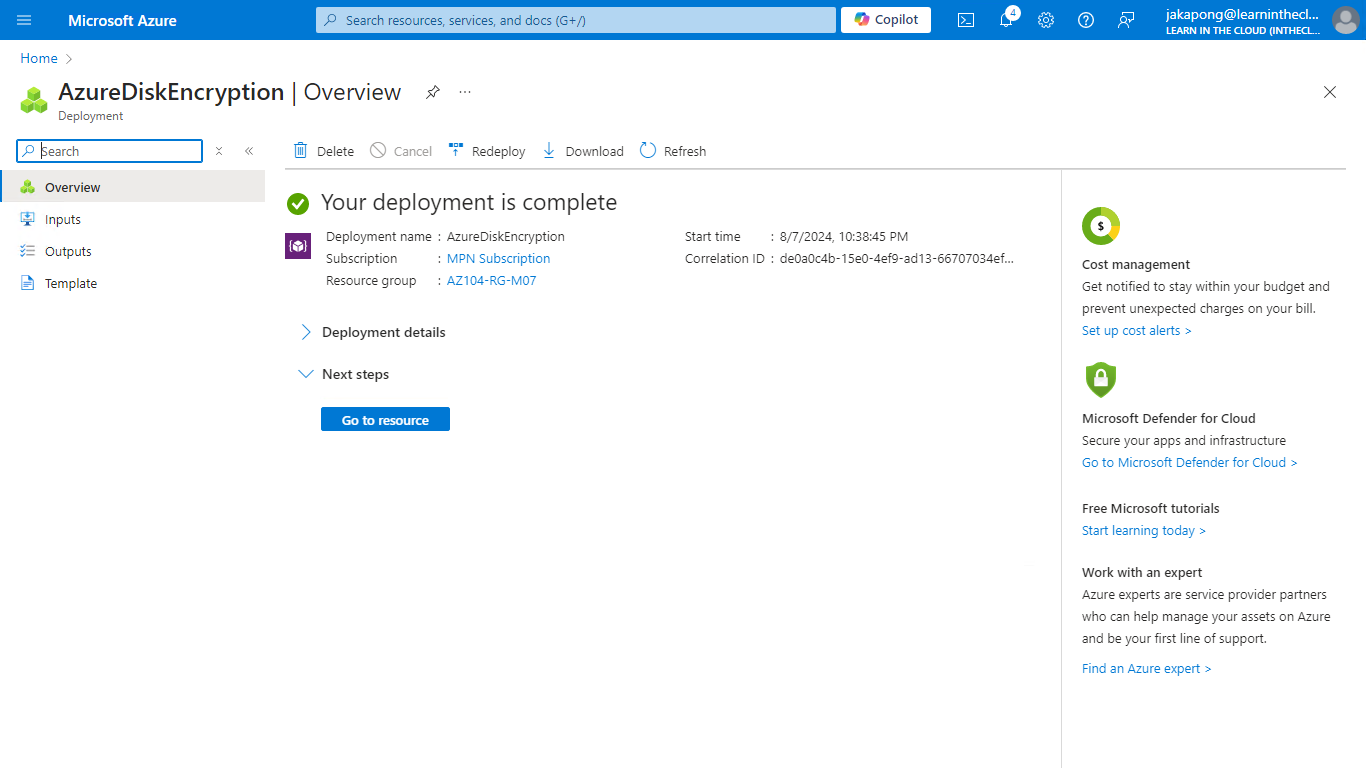Click the Correlation ID value

[897, 258]
